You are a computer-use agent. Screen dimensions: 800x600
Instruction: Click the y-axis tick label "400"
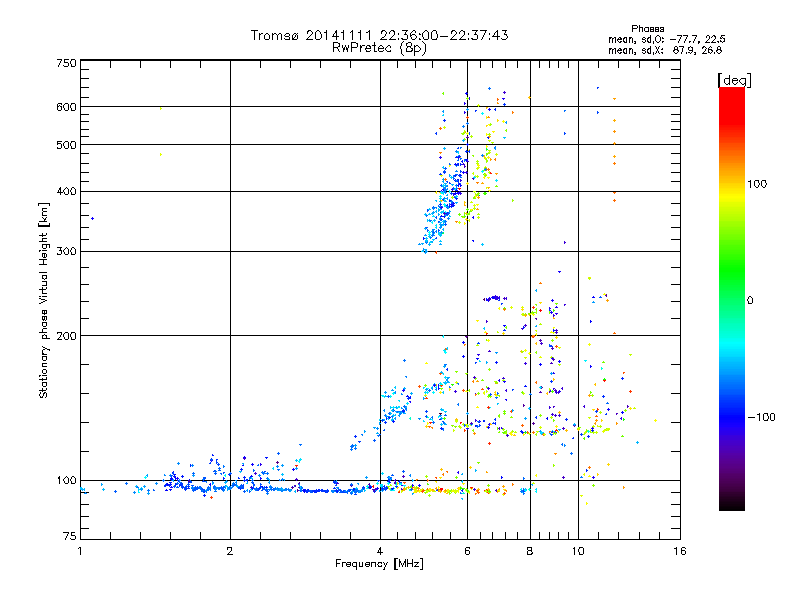point(66,191)
